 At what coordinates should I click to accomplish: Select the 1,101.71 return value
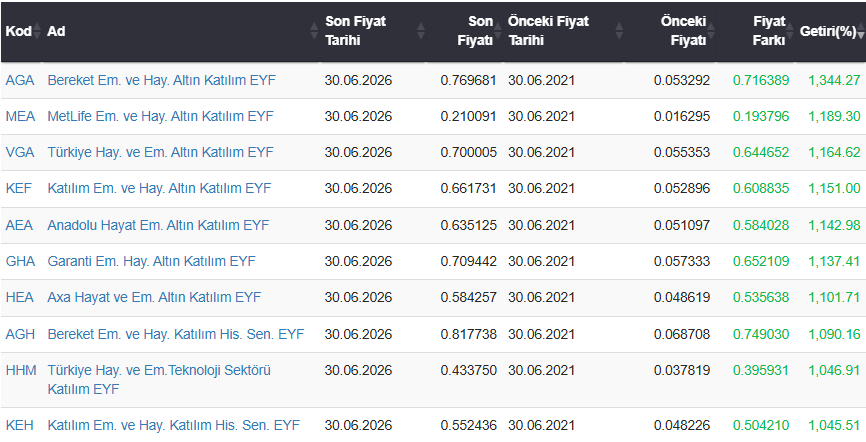pyautogui.click(x=834, y=297)
